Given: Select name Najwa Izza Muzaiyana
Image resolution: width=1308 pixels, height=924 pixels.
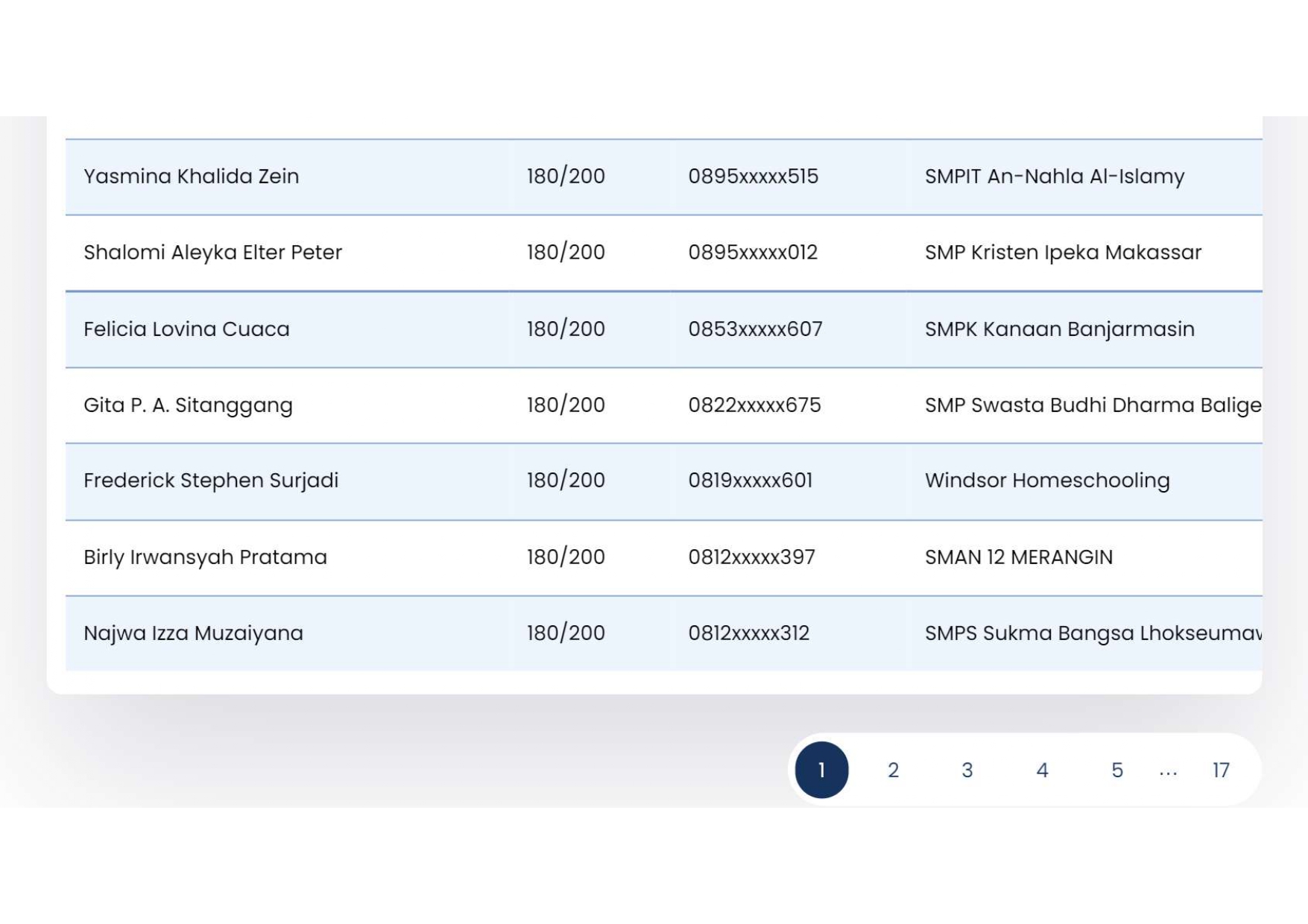Looking at the screenshot, I should 193,633.
